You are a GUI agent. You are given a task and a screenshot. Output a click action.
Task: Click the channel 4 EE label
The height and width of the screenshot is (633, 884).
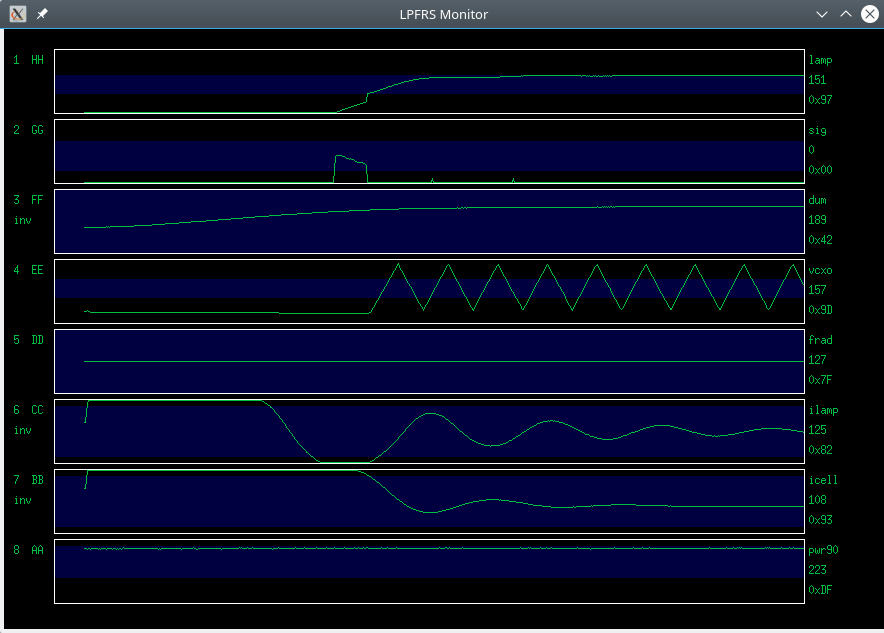coord(28,270)
